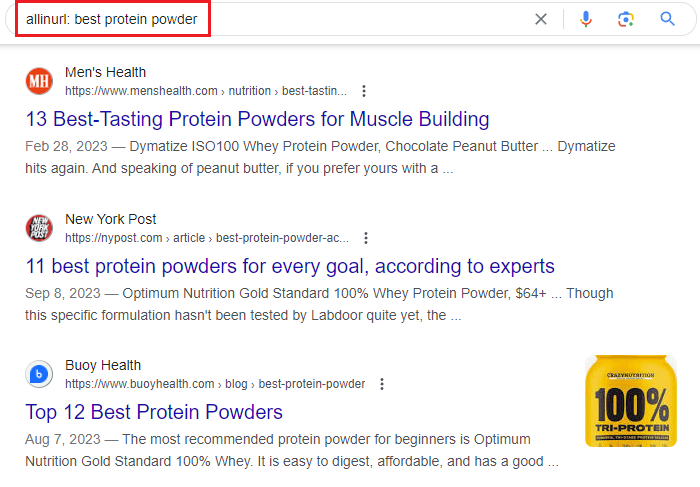Open 13 Best-Tasting Protein Powders article
Screen dimensions: 700x487
point(257,119)
